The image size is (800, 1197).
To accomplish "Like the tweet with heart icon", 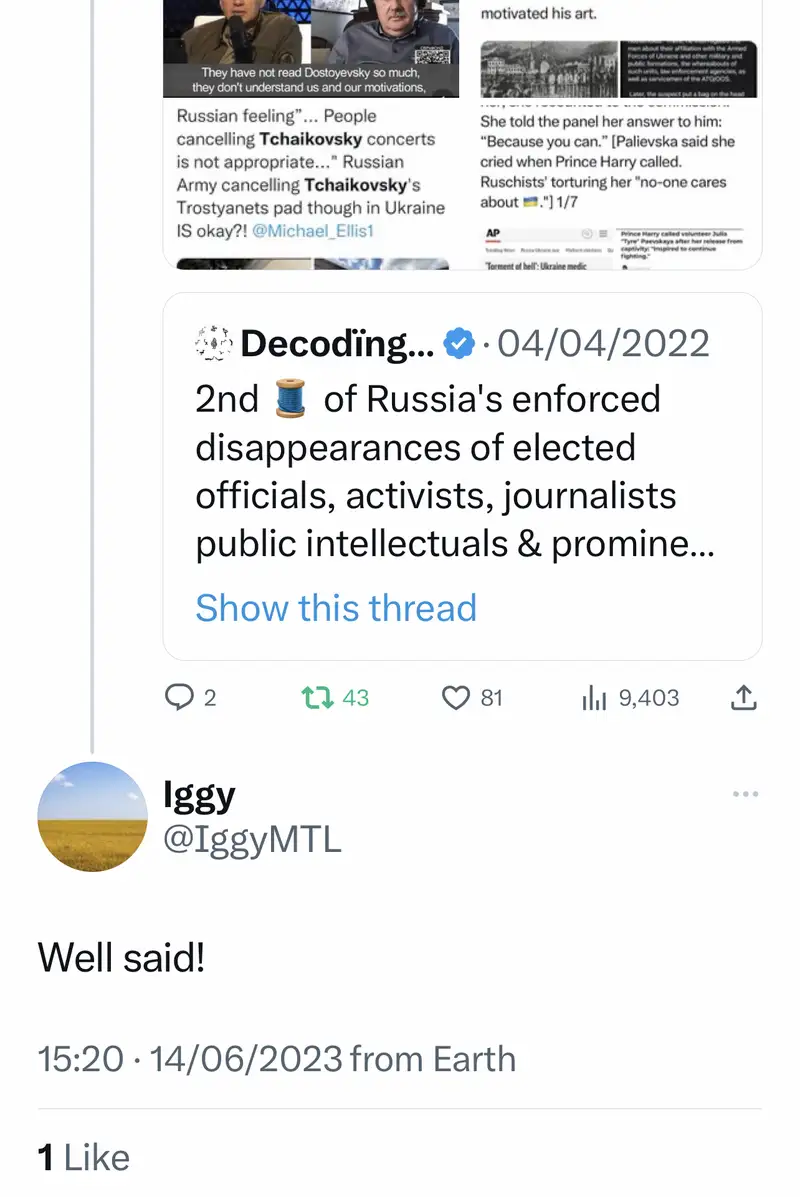I will pos(456,698).
